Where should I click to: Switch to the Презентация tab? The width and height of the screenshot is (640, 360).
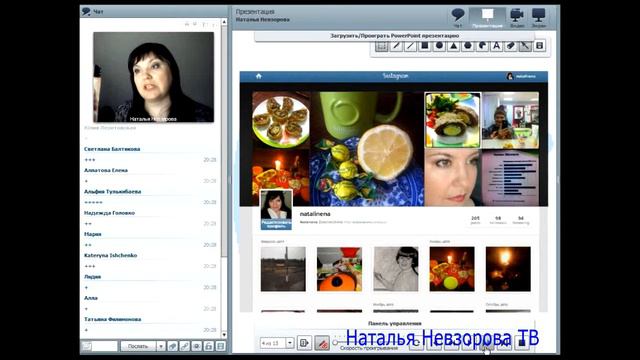pyautogui.click(x=487, y=18)
